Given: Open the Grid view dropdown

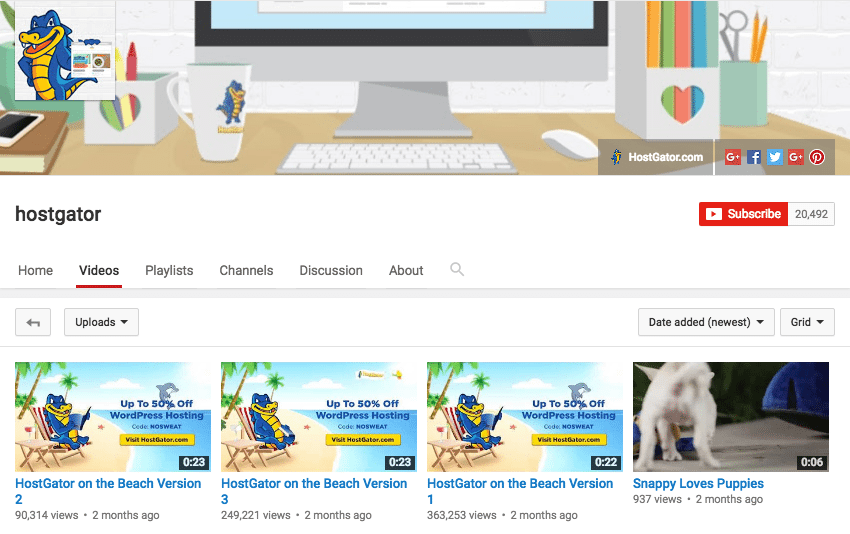Looking at the screenshot, I should [x=807, y=322].
